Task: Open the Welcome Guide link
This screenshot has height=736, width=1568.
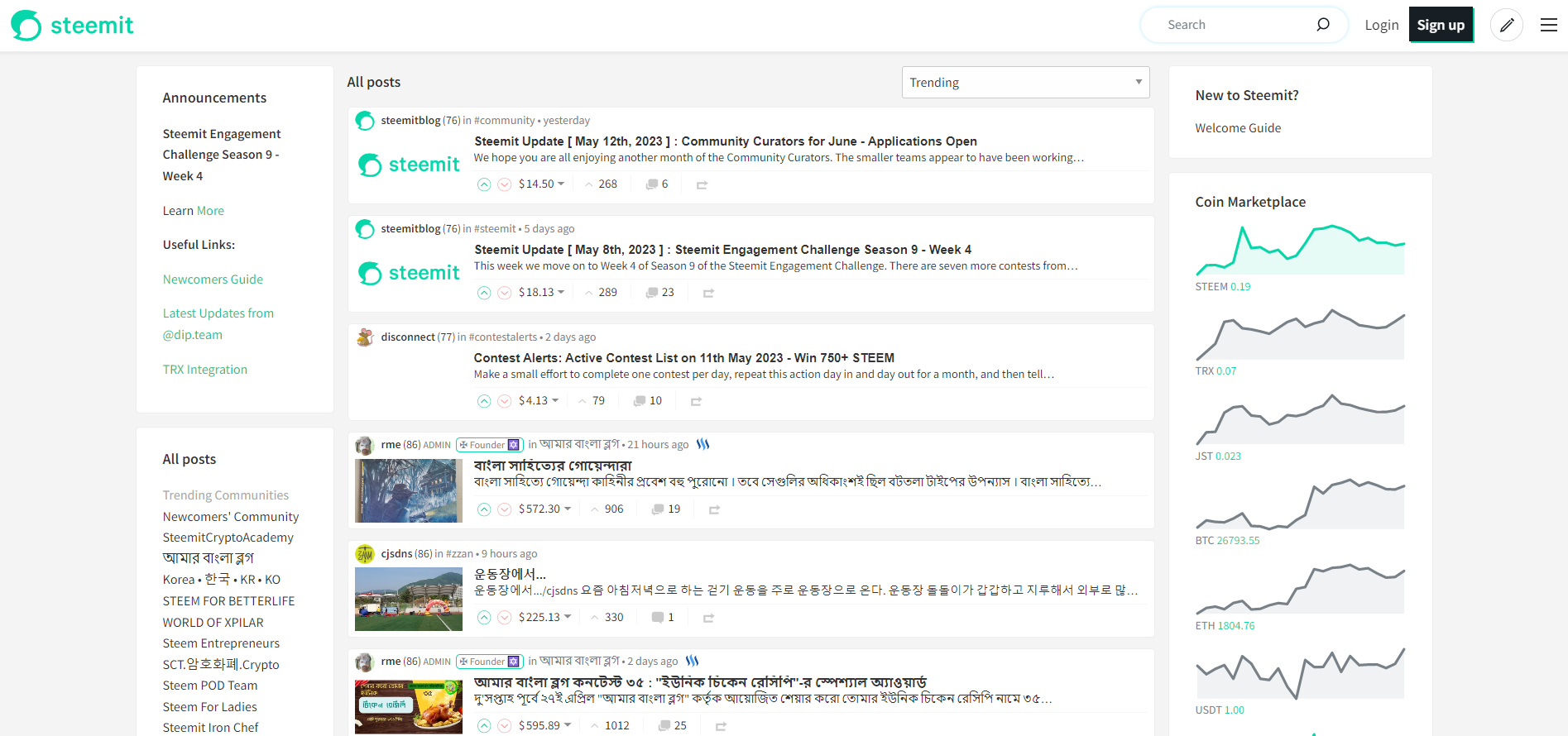Action: pyautogui.click(x=1238, y=128)
